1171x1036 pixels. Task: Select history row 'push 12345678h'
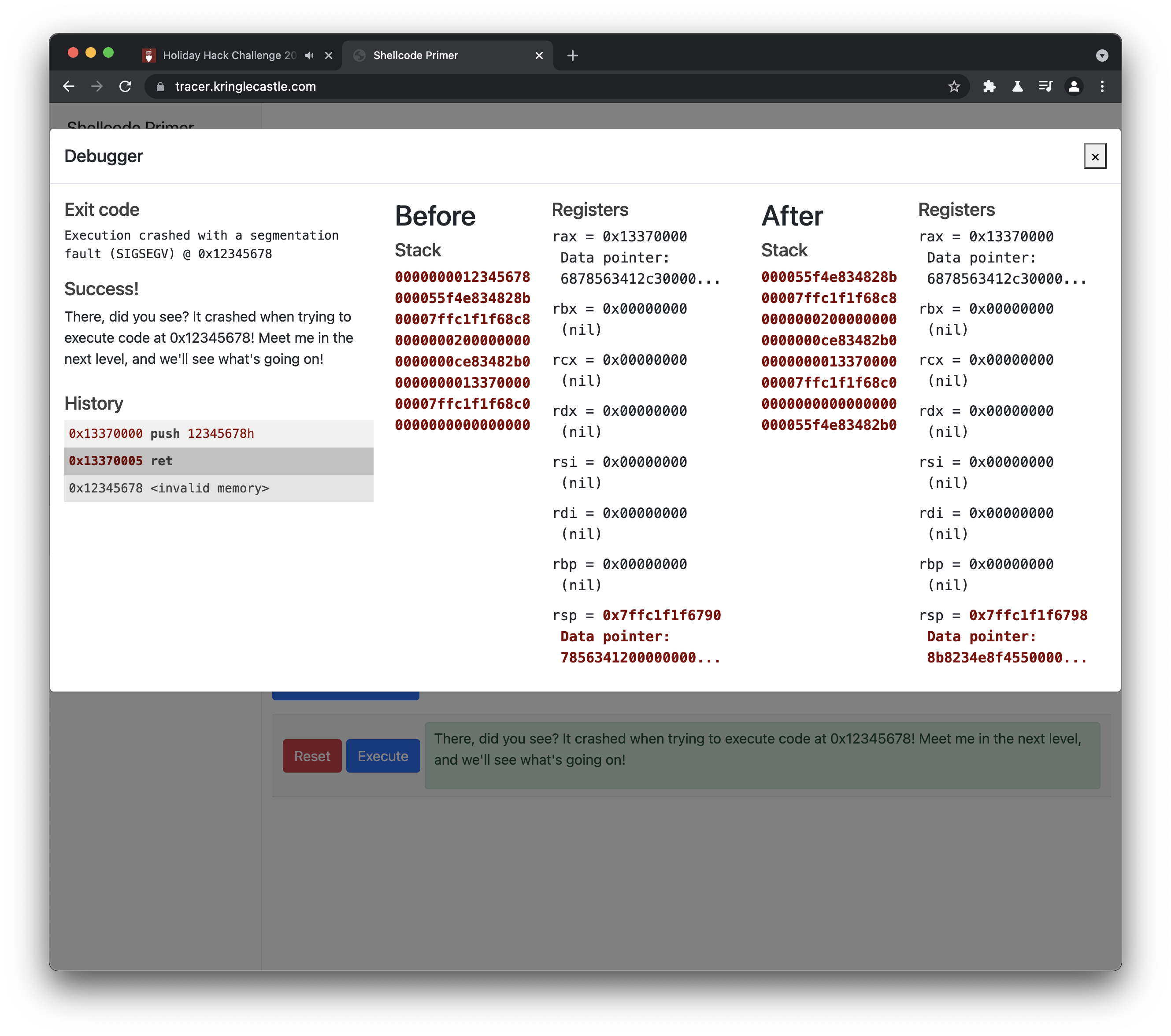219,433
